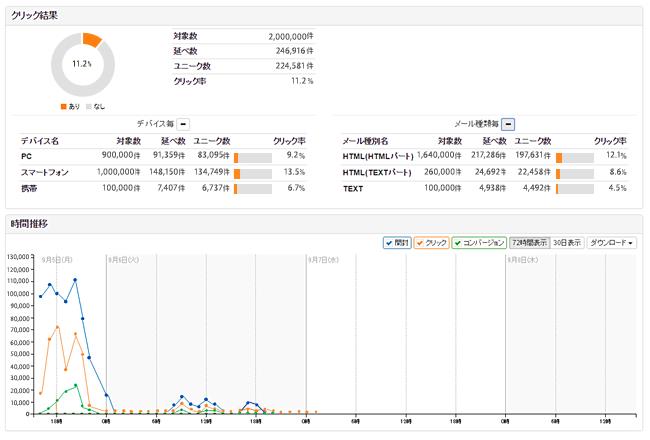Image resolution: width=650 pixels, height=440 pixels.
Task: Collapse the メール種類毎 section with minus button
Action: [508, 124]
